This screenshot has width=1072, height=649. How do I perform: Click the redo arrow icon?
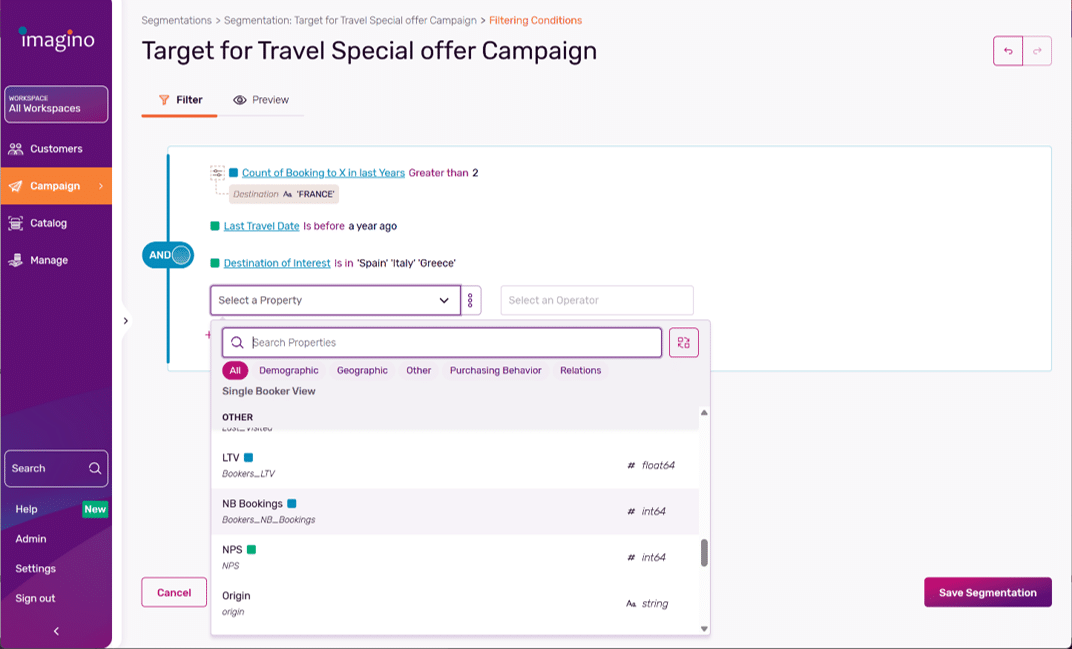pyautogui.click(x=1037, y=51)
